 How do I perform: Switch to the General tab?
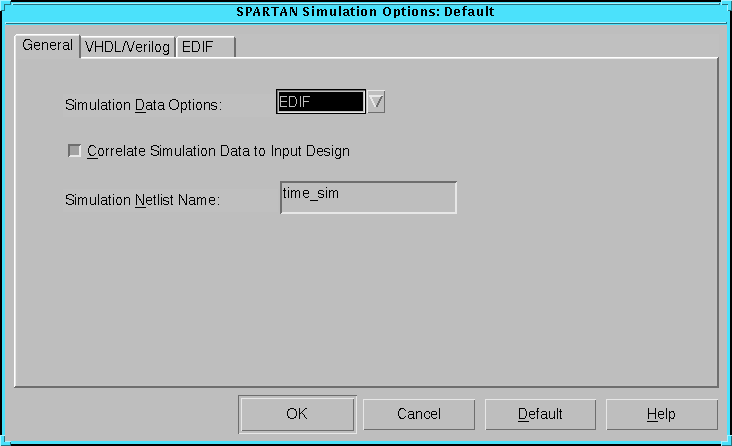click(47, 46)
